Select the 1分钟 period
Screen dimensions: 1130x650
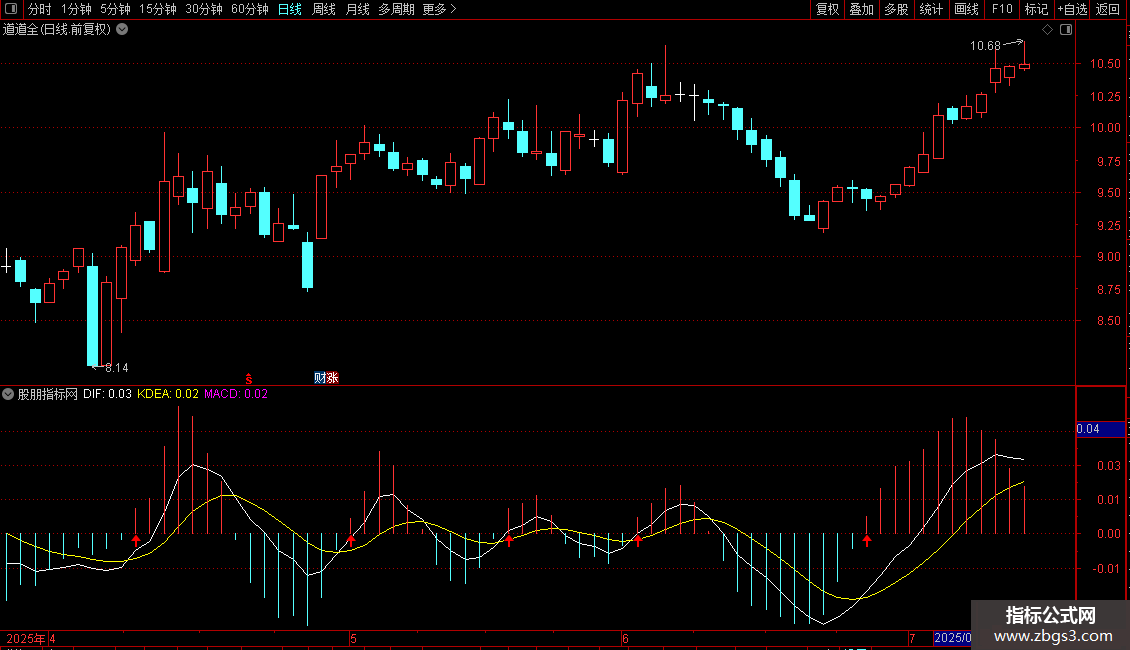76,9
